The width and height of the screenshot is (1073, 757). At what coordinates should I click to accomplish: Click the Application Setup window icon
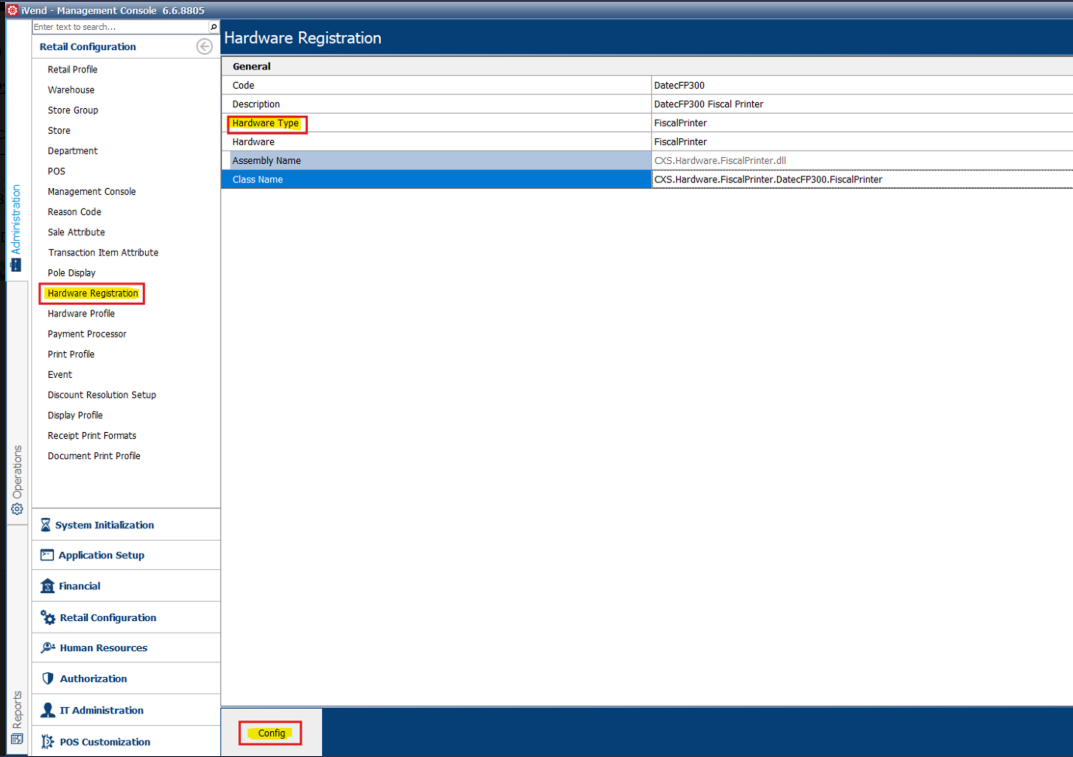tap(47, 555)
